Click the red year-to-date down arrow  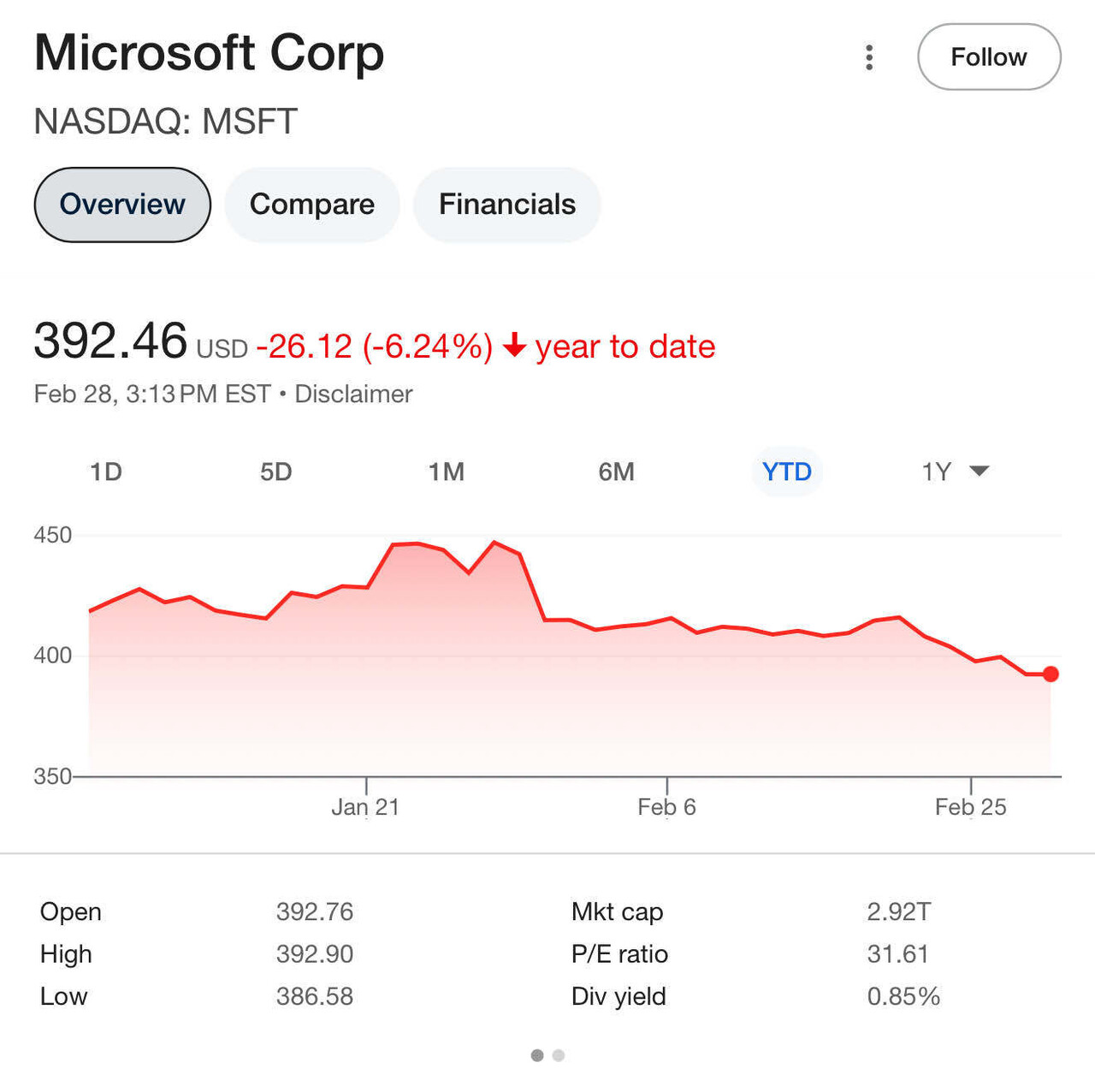514,347
